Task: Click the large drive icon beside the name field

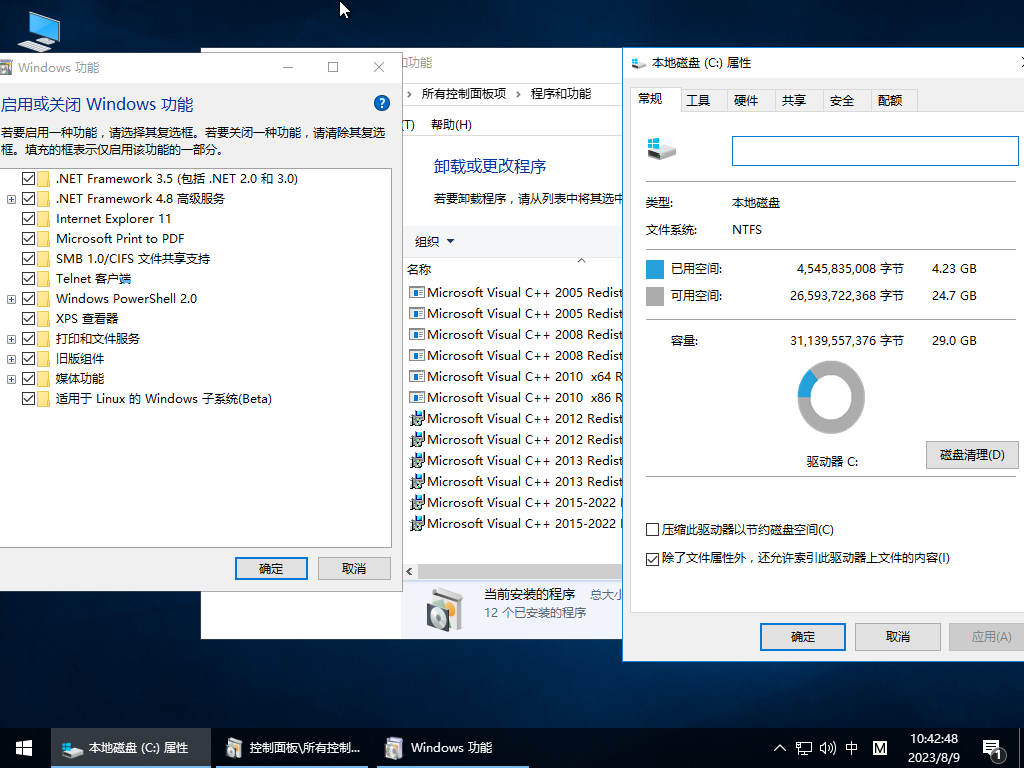Action: click(x=662, y=149)
